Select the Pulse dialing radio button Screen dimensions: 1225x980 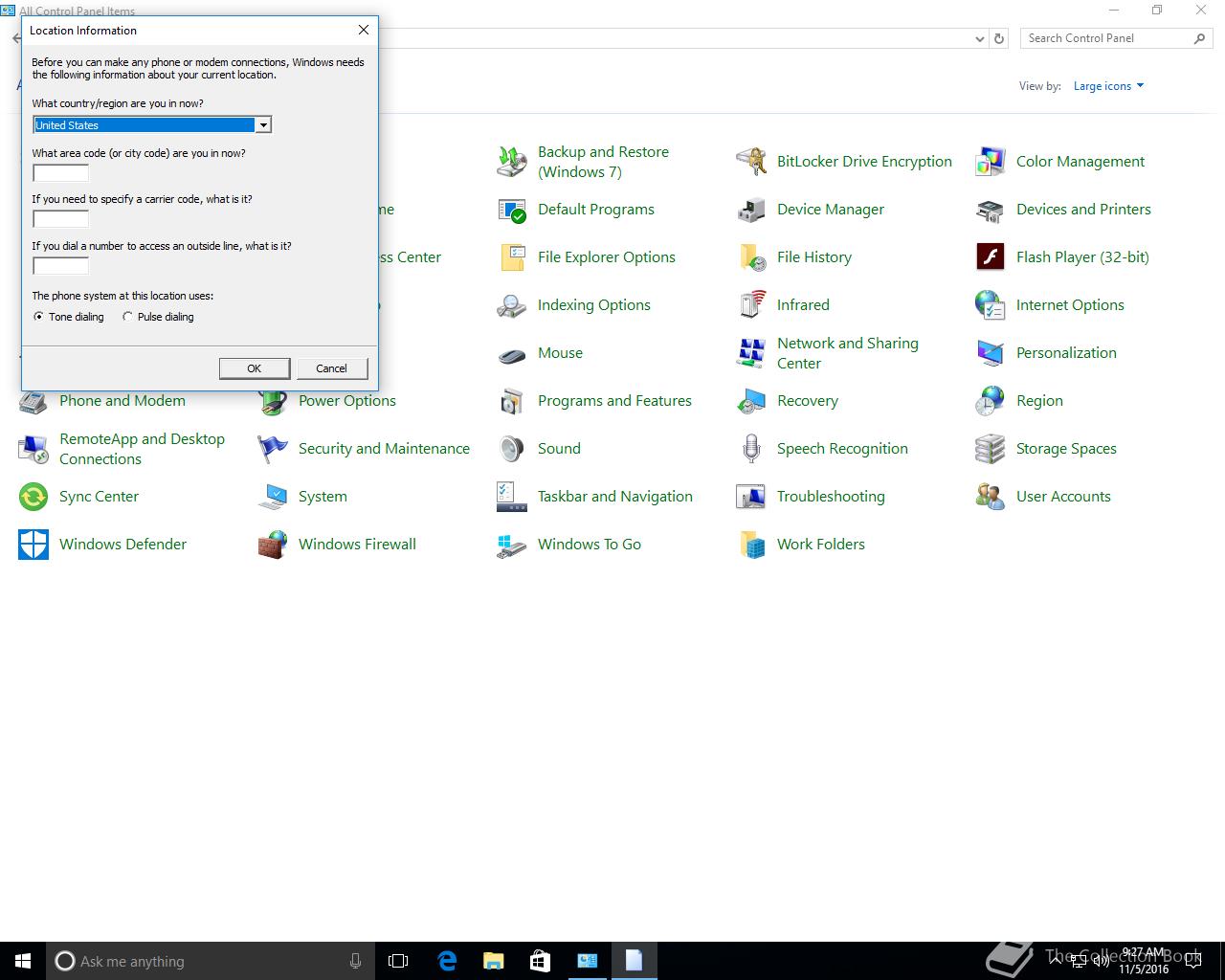[127, 317]
